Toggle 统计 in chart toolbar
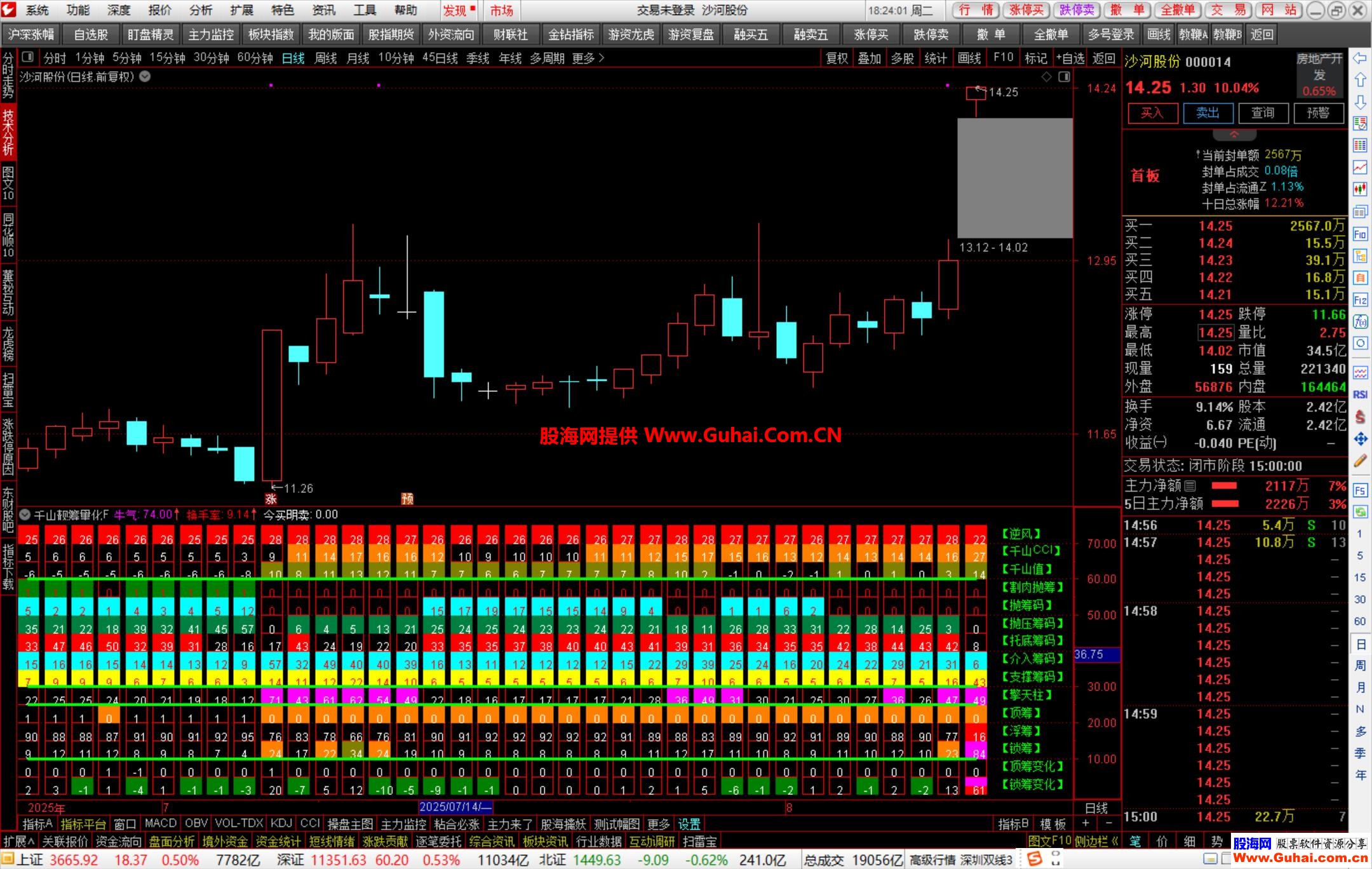Viewport: 1372px width, 869px height. 936,58
